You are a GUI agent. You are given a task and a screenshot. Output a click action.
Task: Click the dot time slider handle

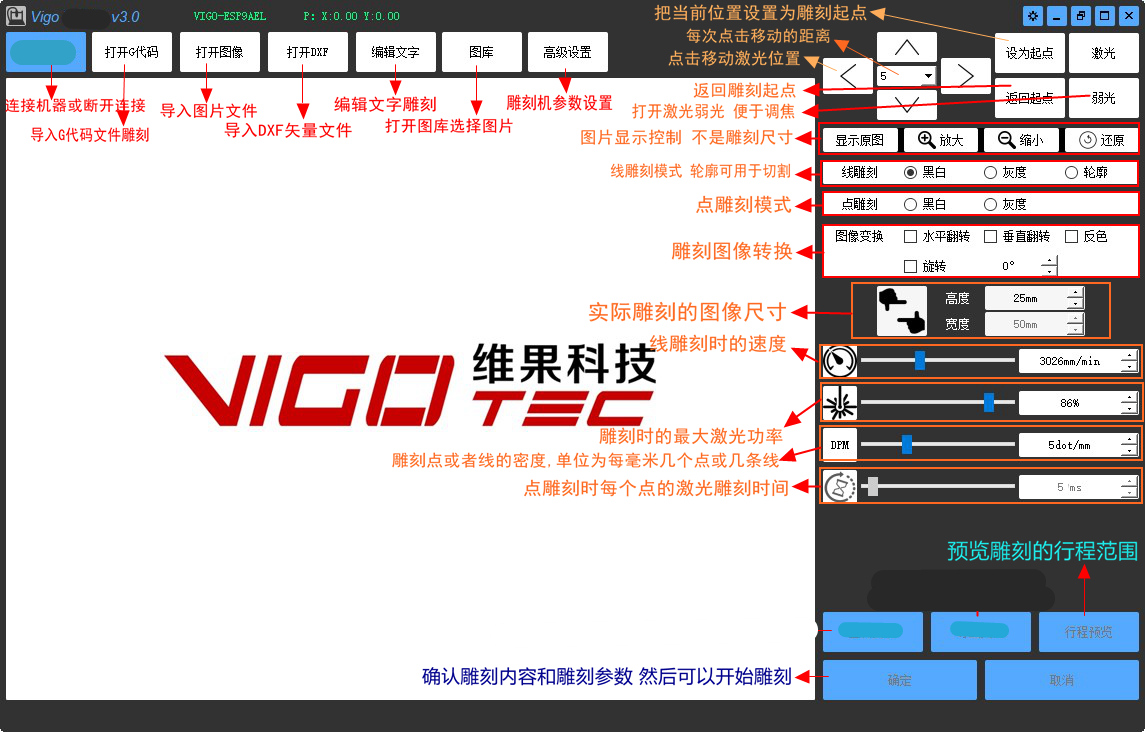(x=873, y=487)
